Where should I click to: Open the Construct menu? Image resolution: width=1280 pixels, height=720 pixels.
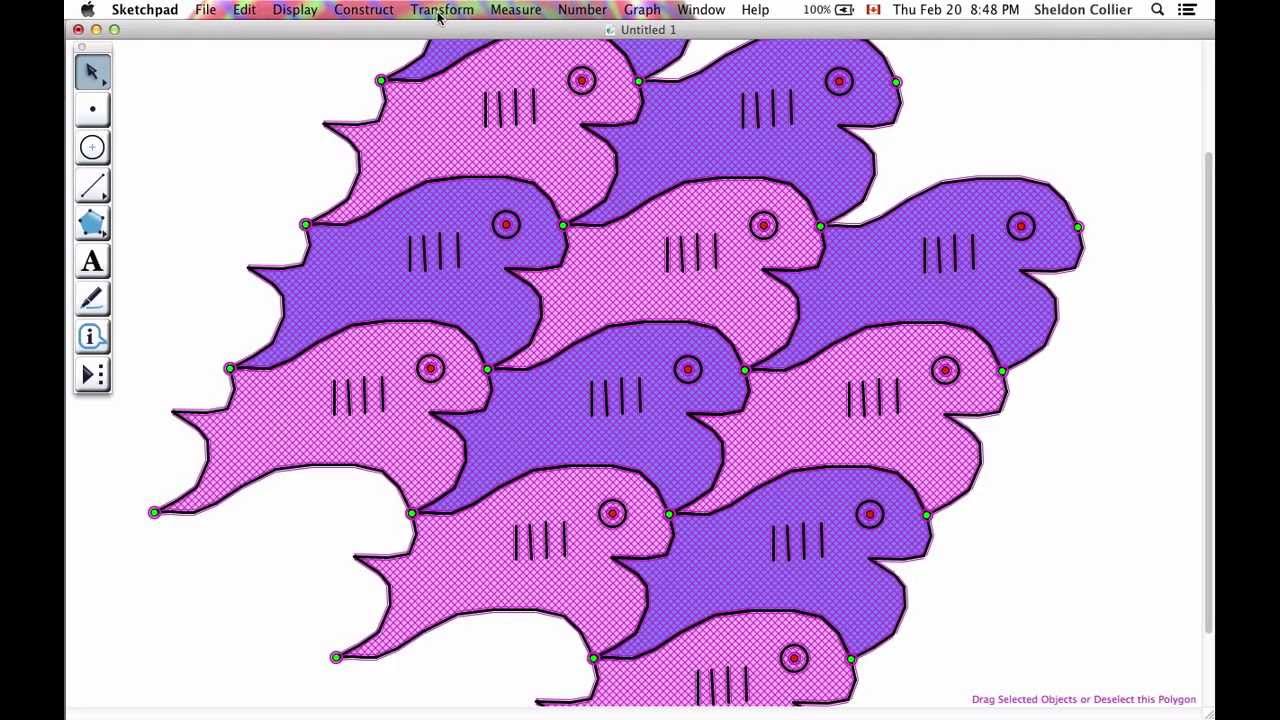click(364, 10)
